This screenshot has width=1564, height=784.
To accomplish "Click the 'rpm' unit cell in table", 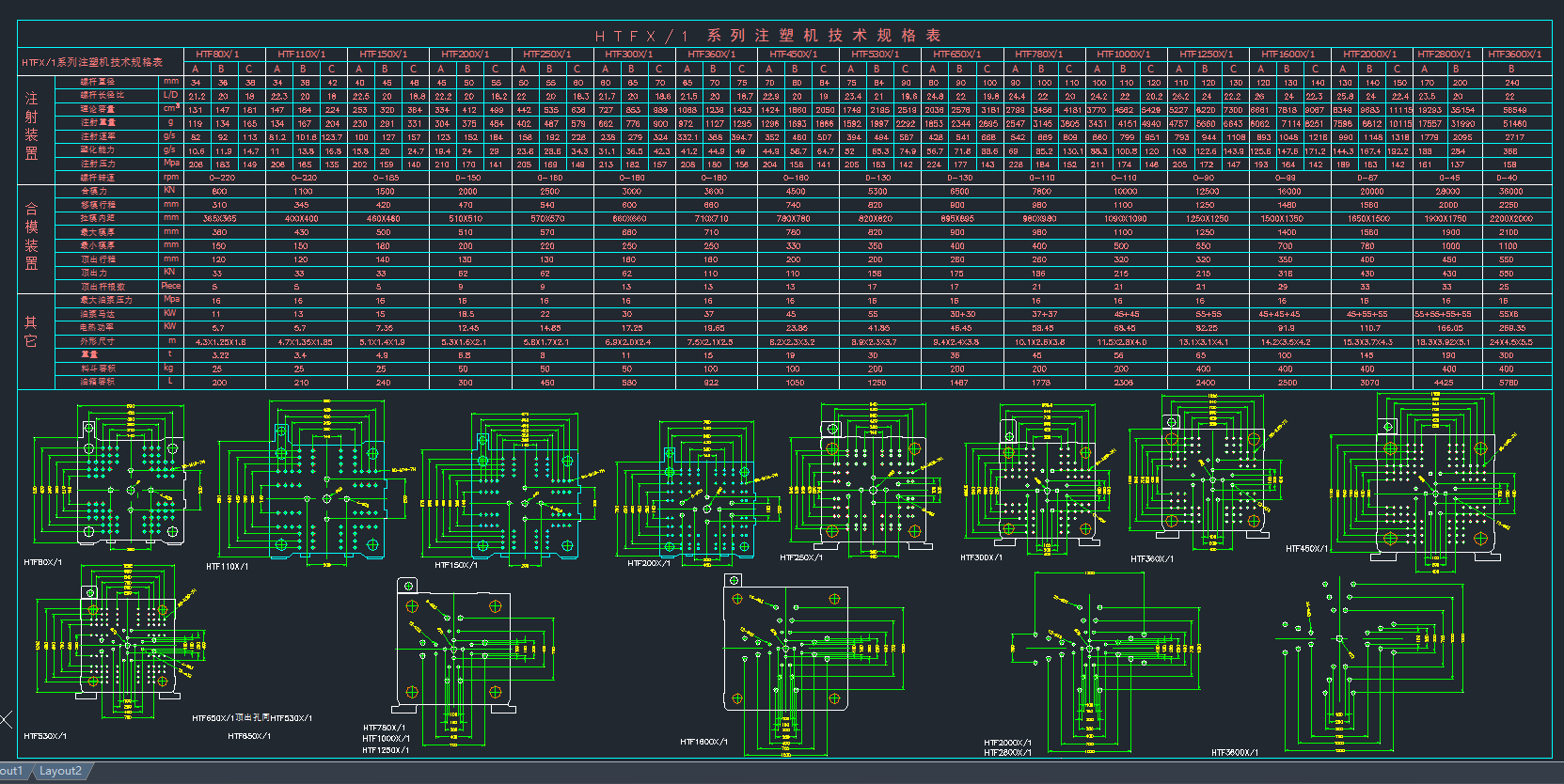I will 170,177.
